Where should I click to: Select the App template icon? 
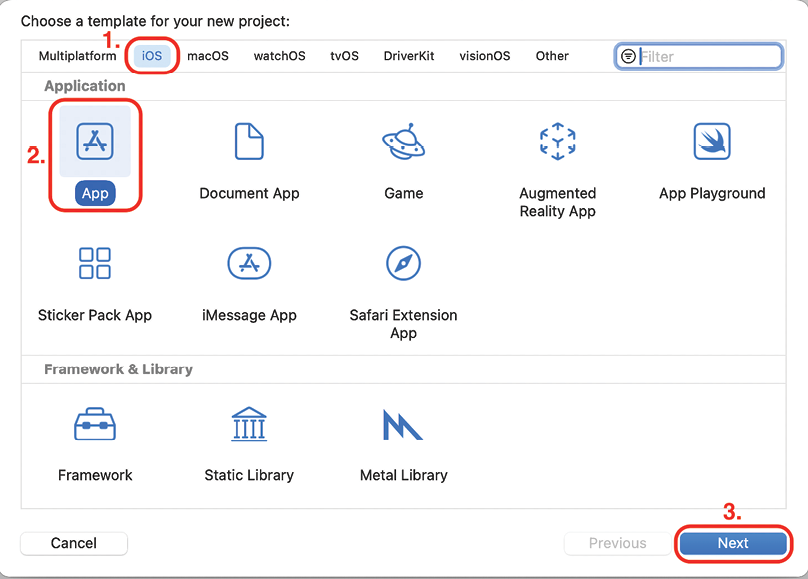click(95, 141)
